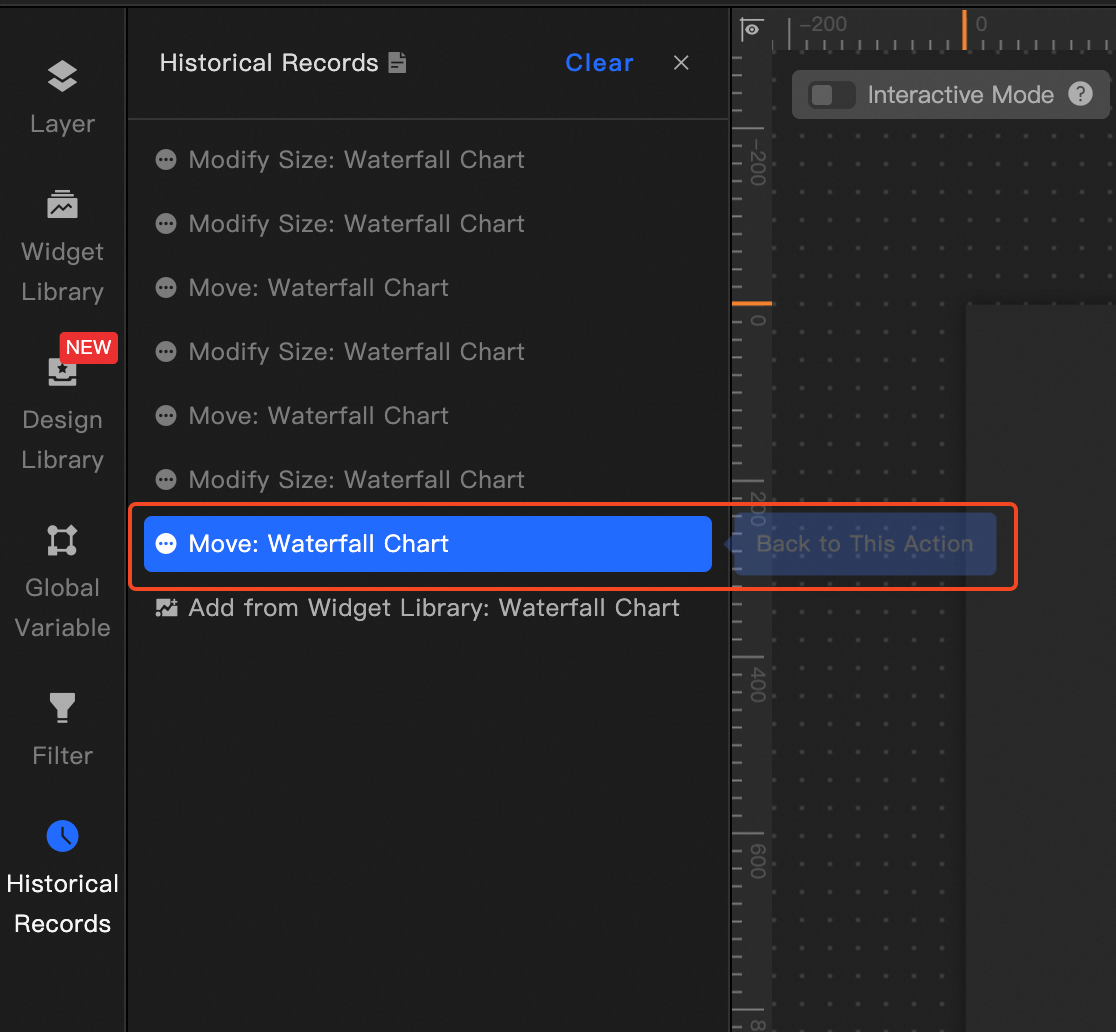Click the widget icon beside Add from Widget Library record
The height and width of the screenshot is (1032, 1116).
167,608
